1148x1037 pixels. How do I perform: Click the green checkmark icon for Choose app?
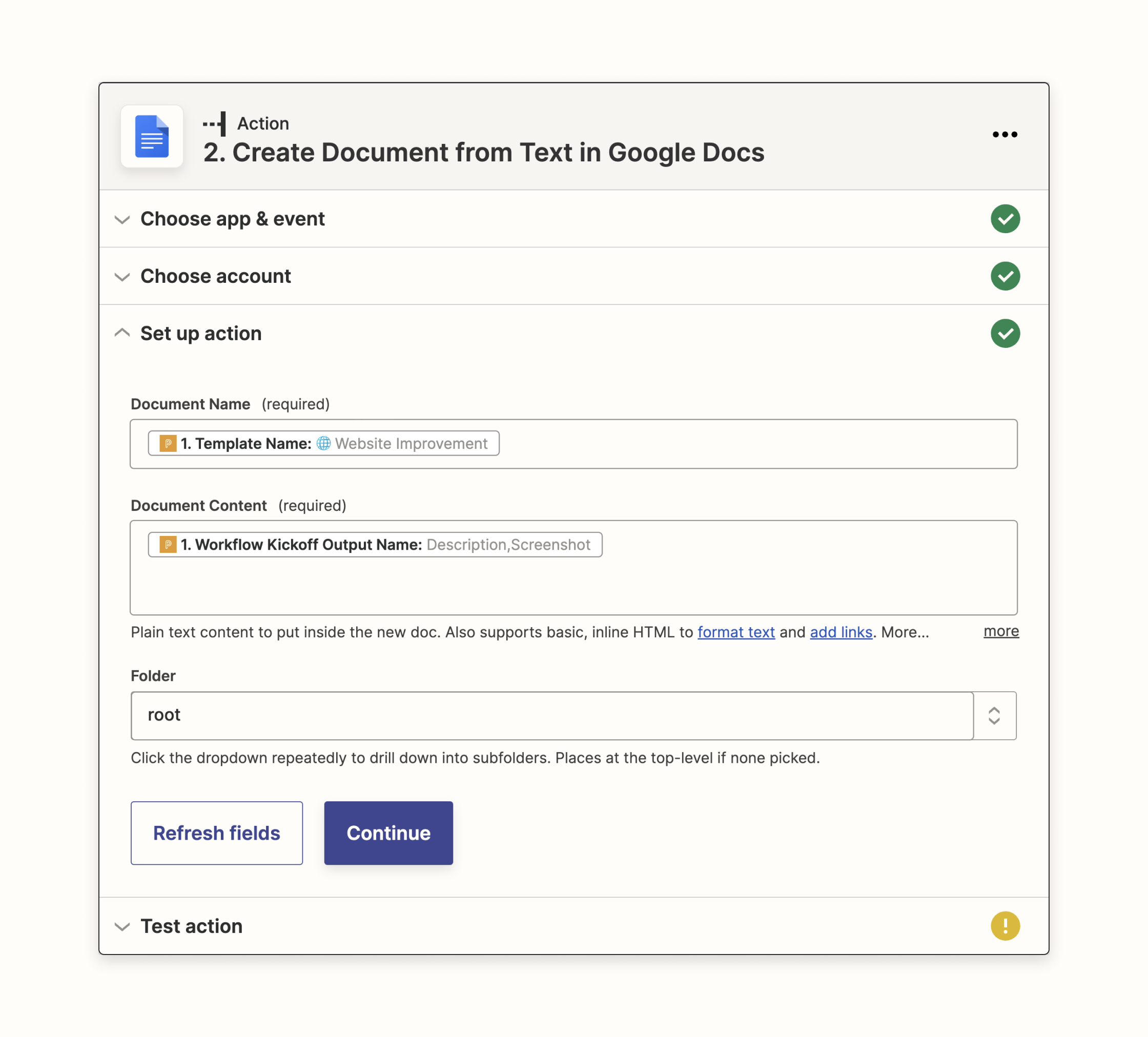(1005, 218)
